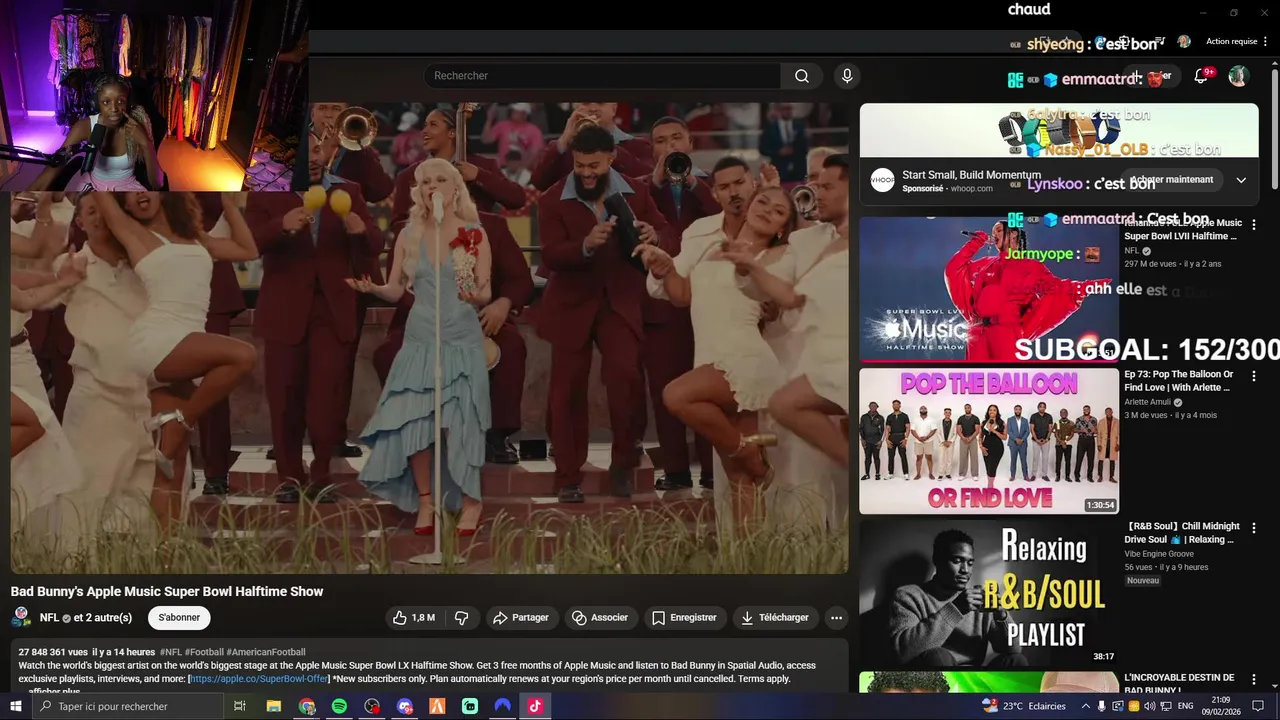Open options for L'incroyable destin video
This screenshot has height=720, width=1280.
coord(1253,679)
